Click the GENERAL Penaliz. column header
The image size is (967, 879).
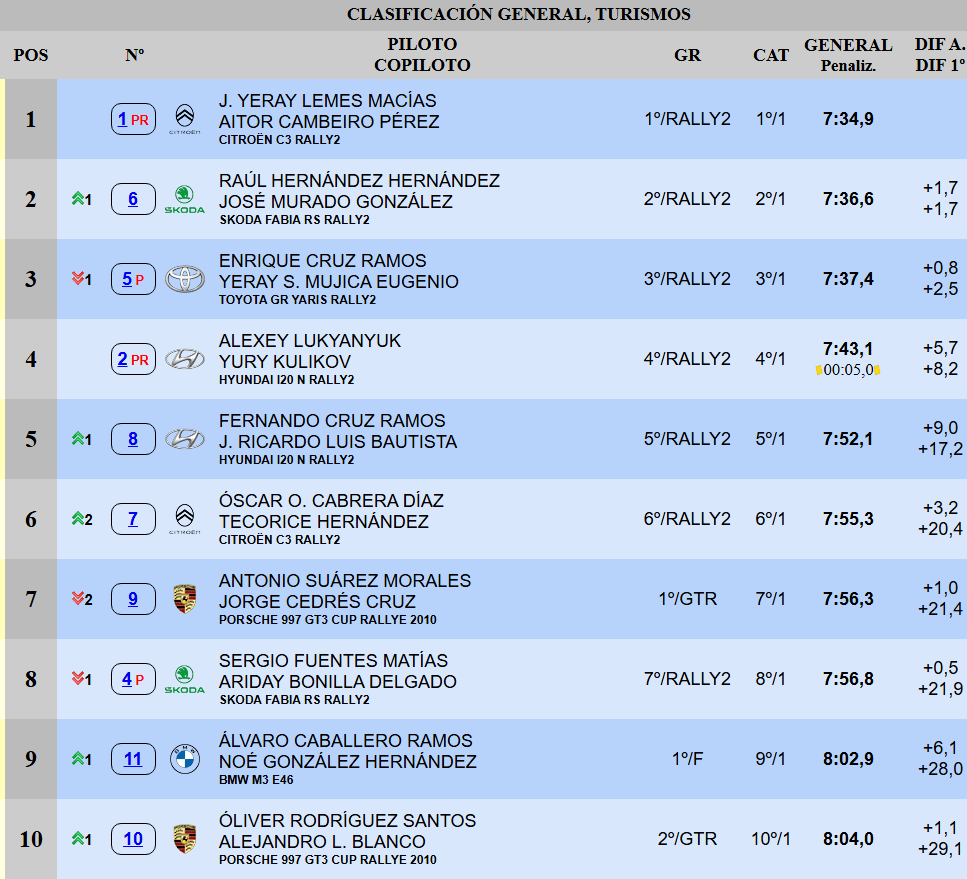coord(848,55)
